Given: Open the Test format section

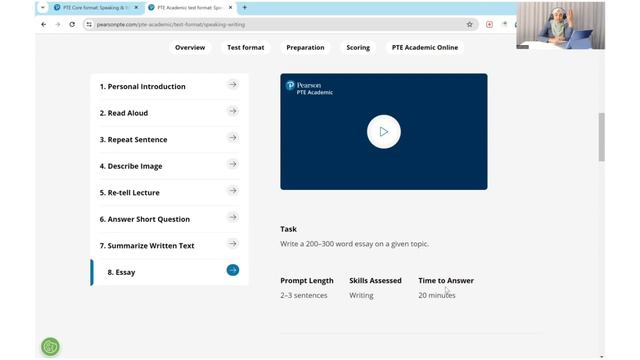Looking at the screenshot, I should (246, 47).
